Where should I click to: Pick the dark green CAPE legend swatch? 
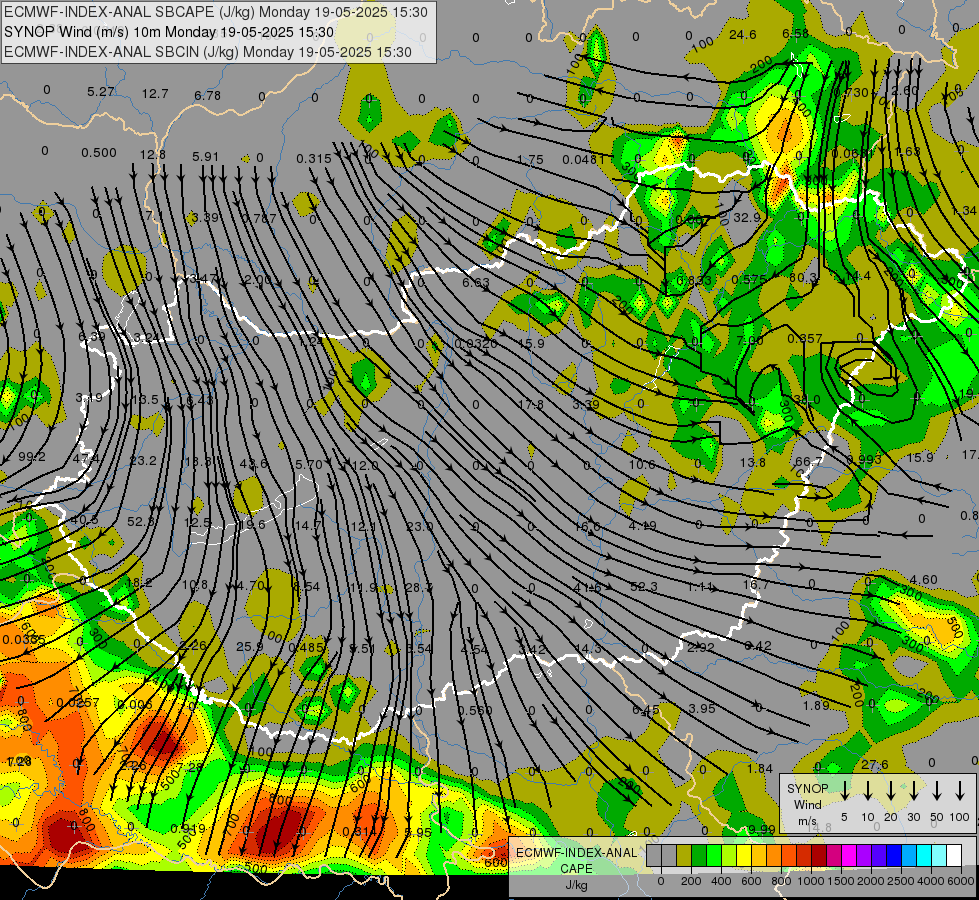click(699, 855)
